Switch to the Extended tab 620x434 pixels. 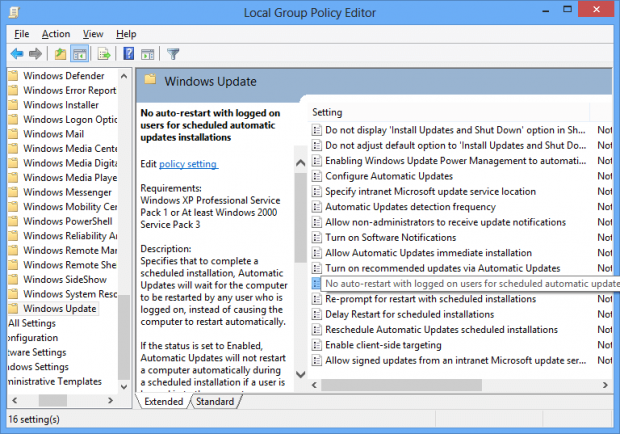click(163, 402)
